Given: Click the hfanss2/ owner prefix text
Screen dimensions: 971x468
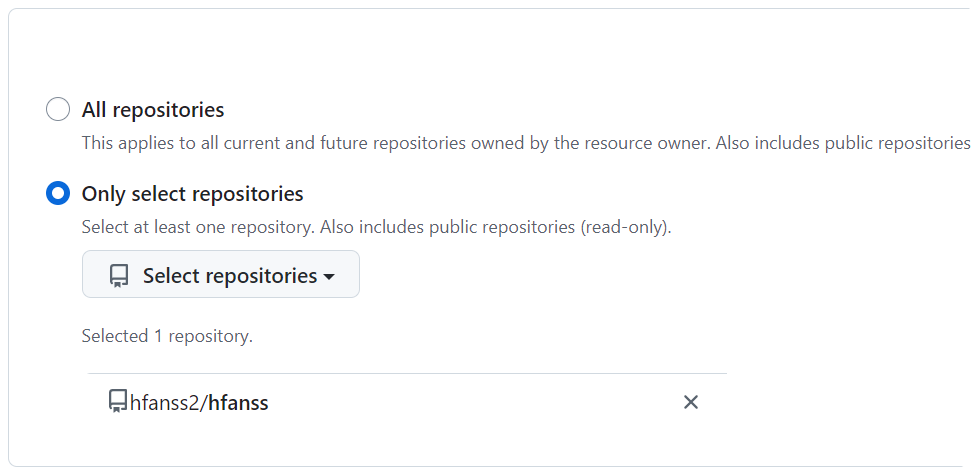Looking at the screenshot, I should pos(168,403).
